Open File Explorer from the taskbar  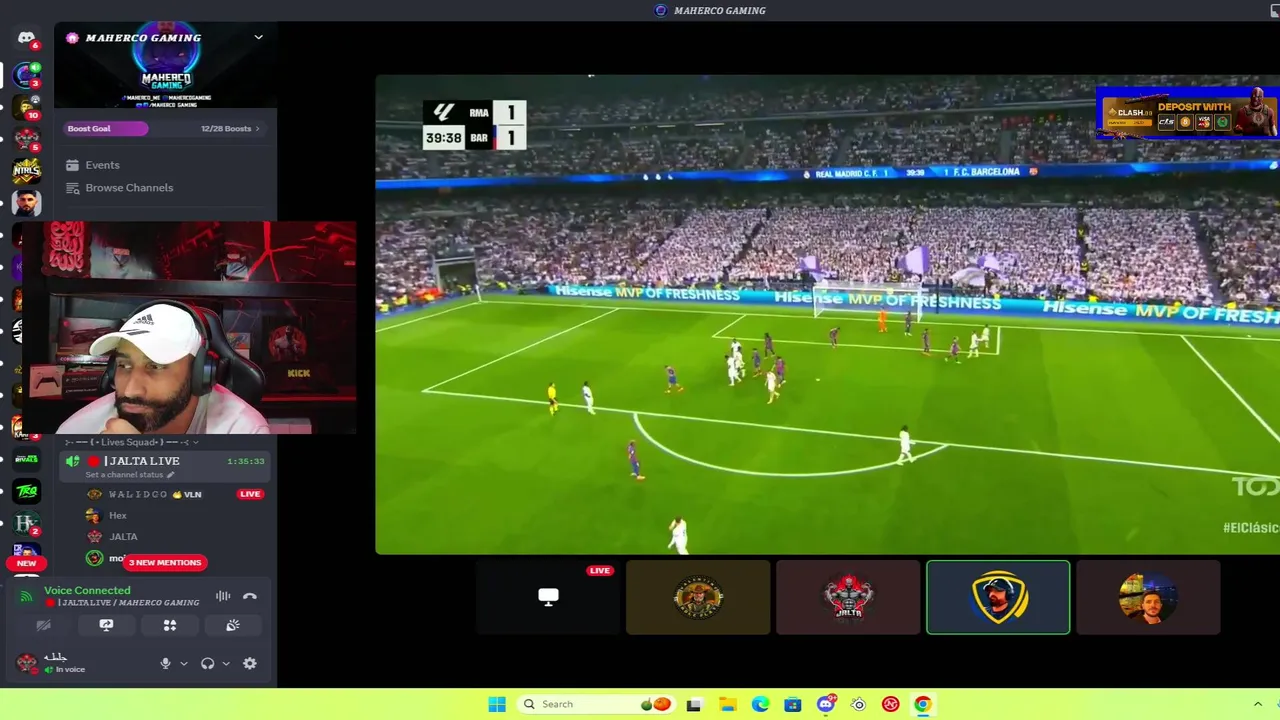point(727,704)
